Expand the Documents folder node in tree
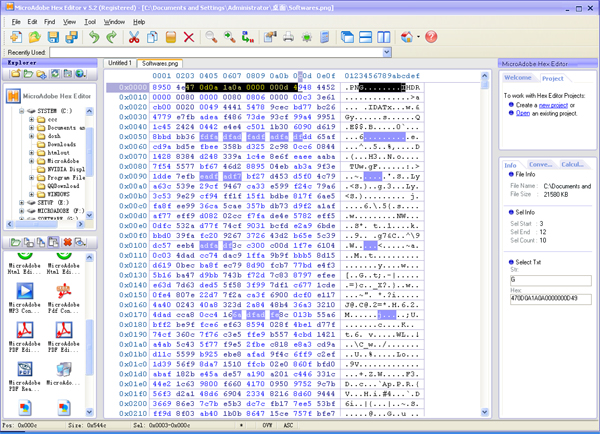Viewport: 600px width, 434px height. coord(32,128)
